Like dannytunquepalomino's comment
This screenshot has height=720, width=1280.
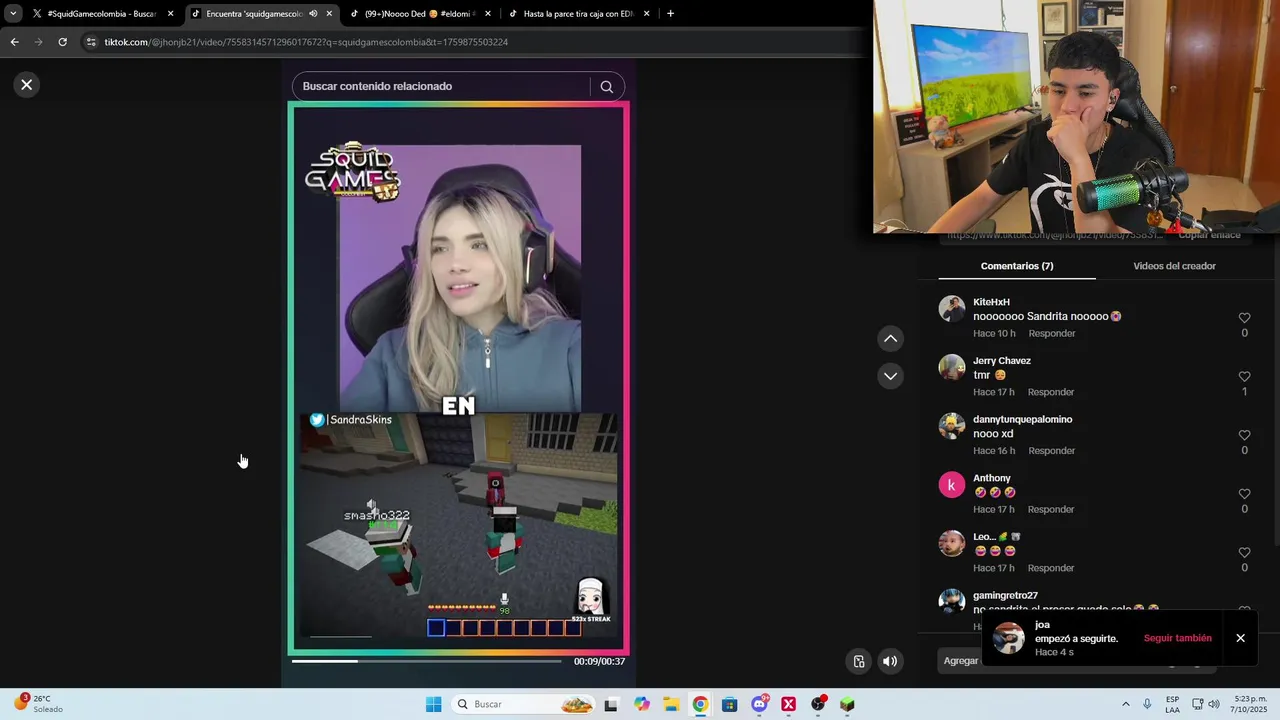pos(1244,435)
